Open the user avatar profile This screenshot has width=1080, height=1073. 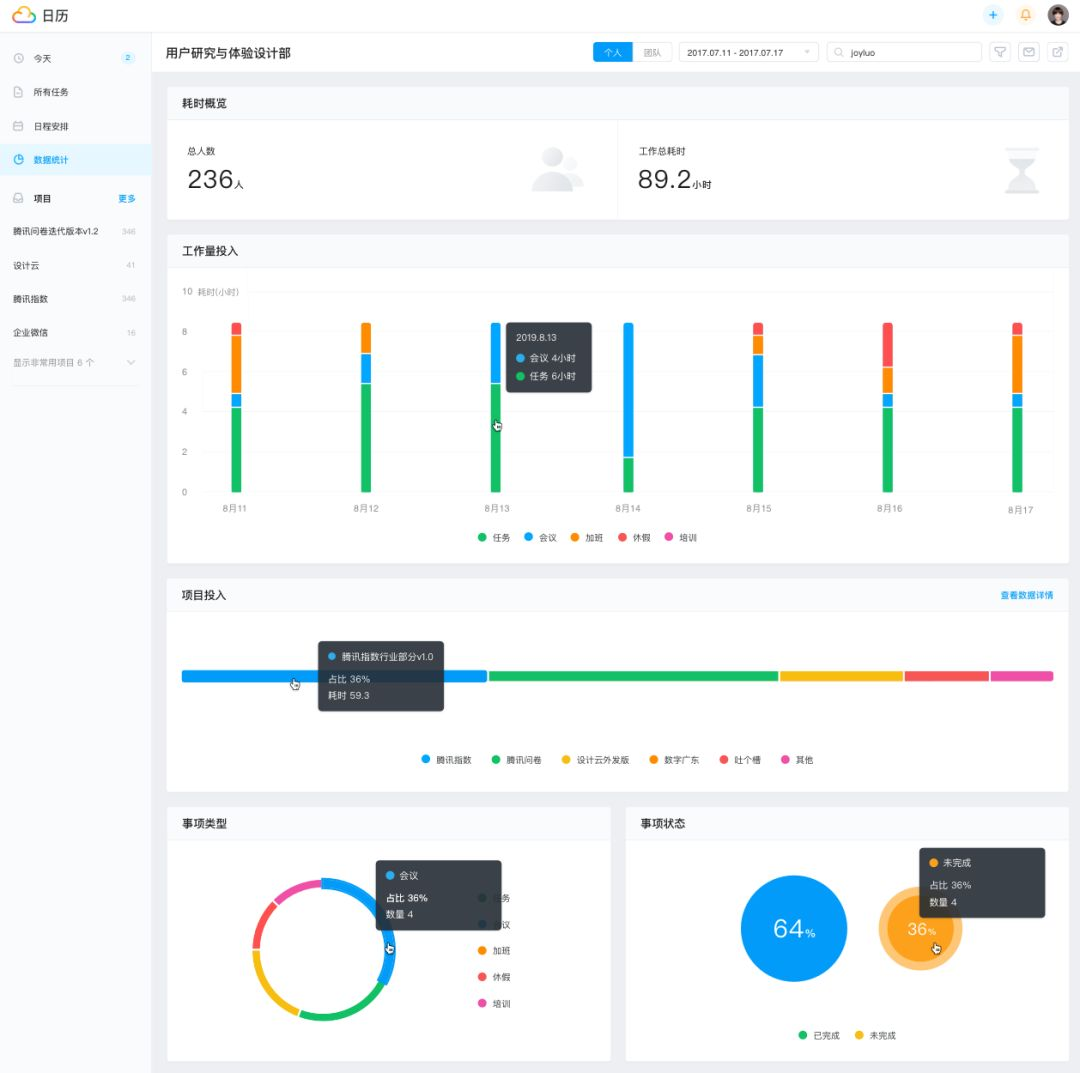coord(1058,14)
